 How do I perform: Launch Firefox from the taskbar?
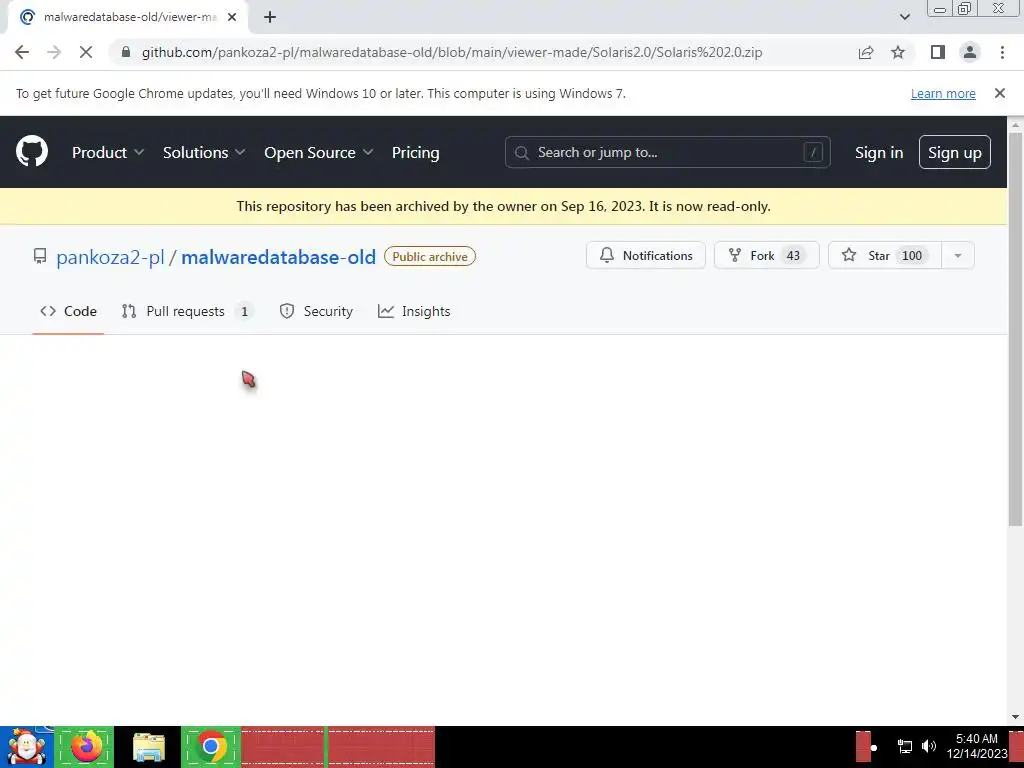[86, 746]
